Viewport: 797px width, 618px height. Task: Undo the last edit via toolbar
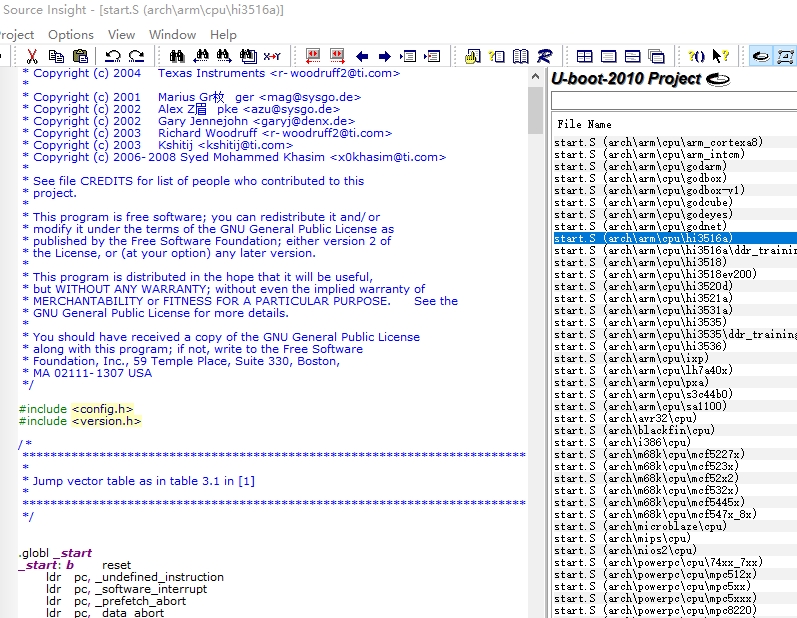click(x=112, y=57)
